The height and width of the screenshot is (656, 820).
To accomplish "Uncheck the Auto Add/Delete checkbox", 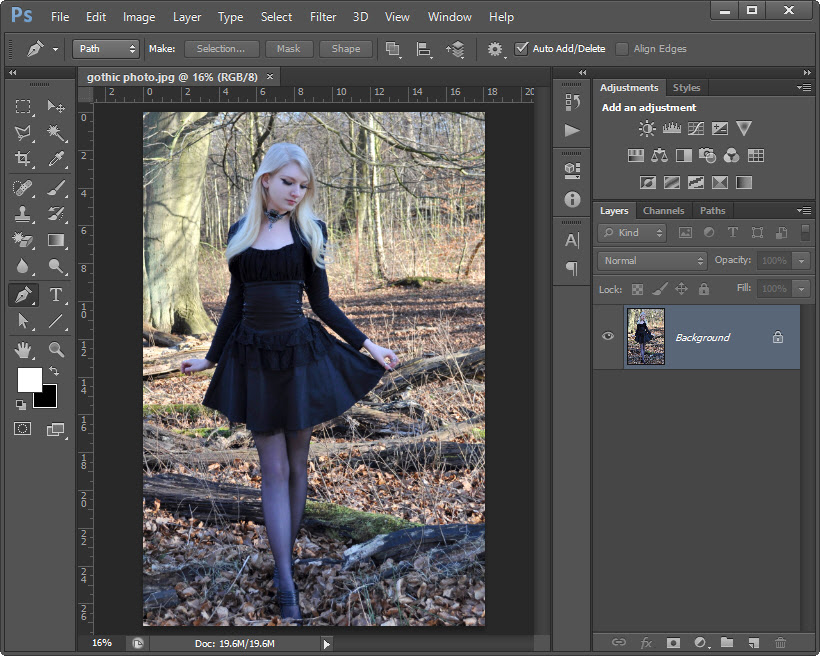I will (x=522, y=48).
